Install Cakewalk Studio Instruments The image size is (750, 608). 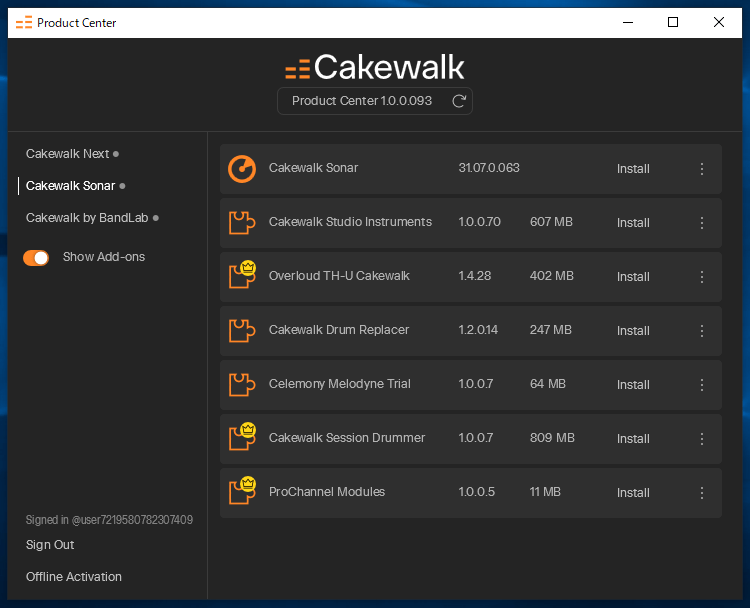click(x=633, y=223)
